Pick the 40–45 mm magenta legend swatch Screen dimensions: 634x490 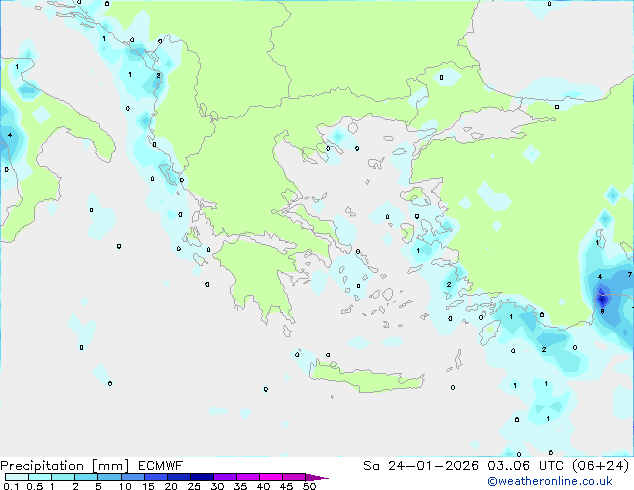[x=271, y=477]
